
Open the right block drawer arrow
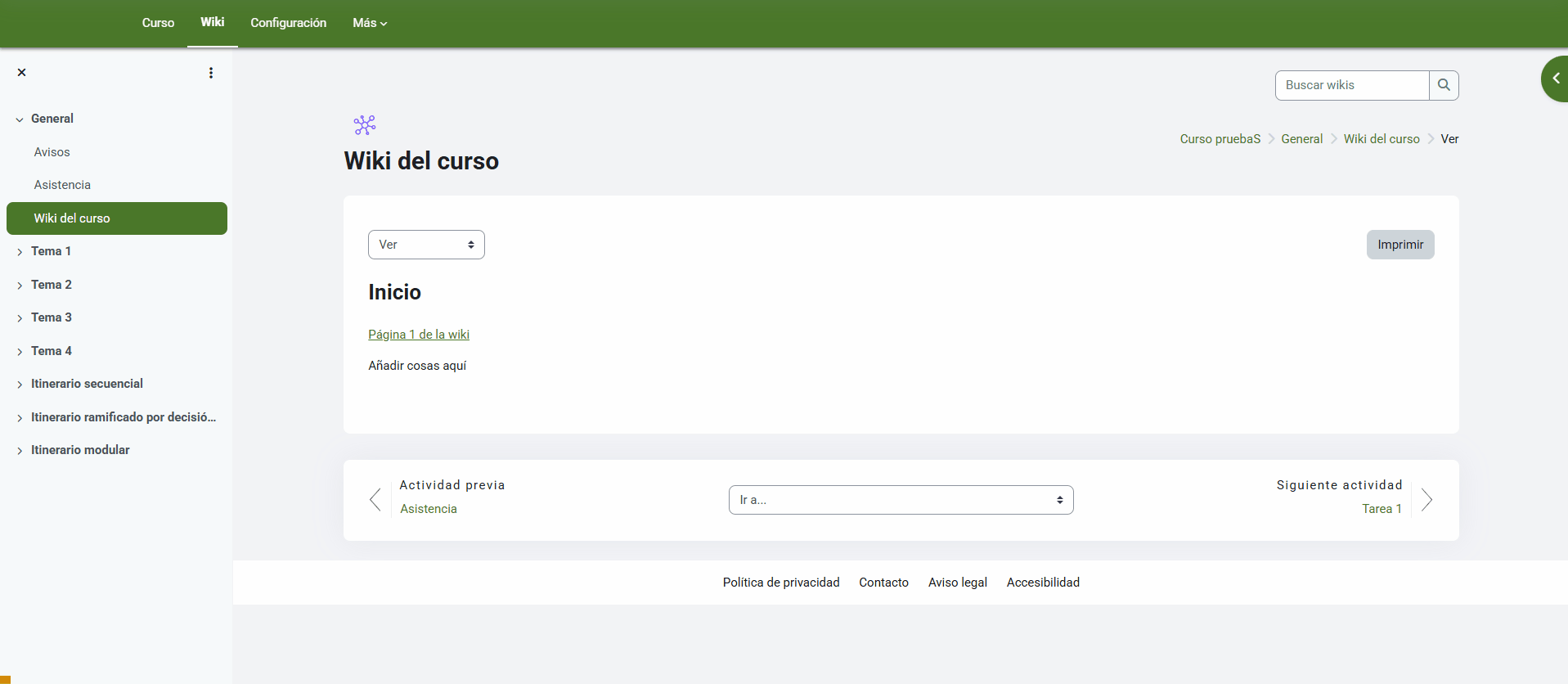point(1555,79)
